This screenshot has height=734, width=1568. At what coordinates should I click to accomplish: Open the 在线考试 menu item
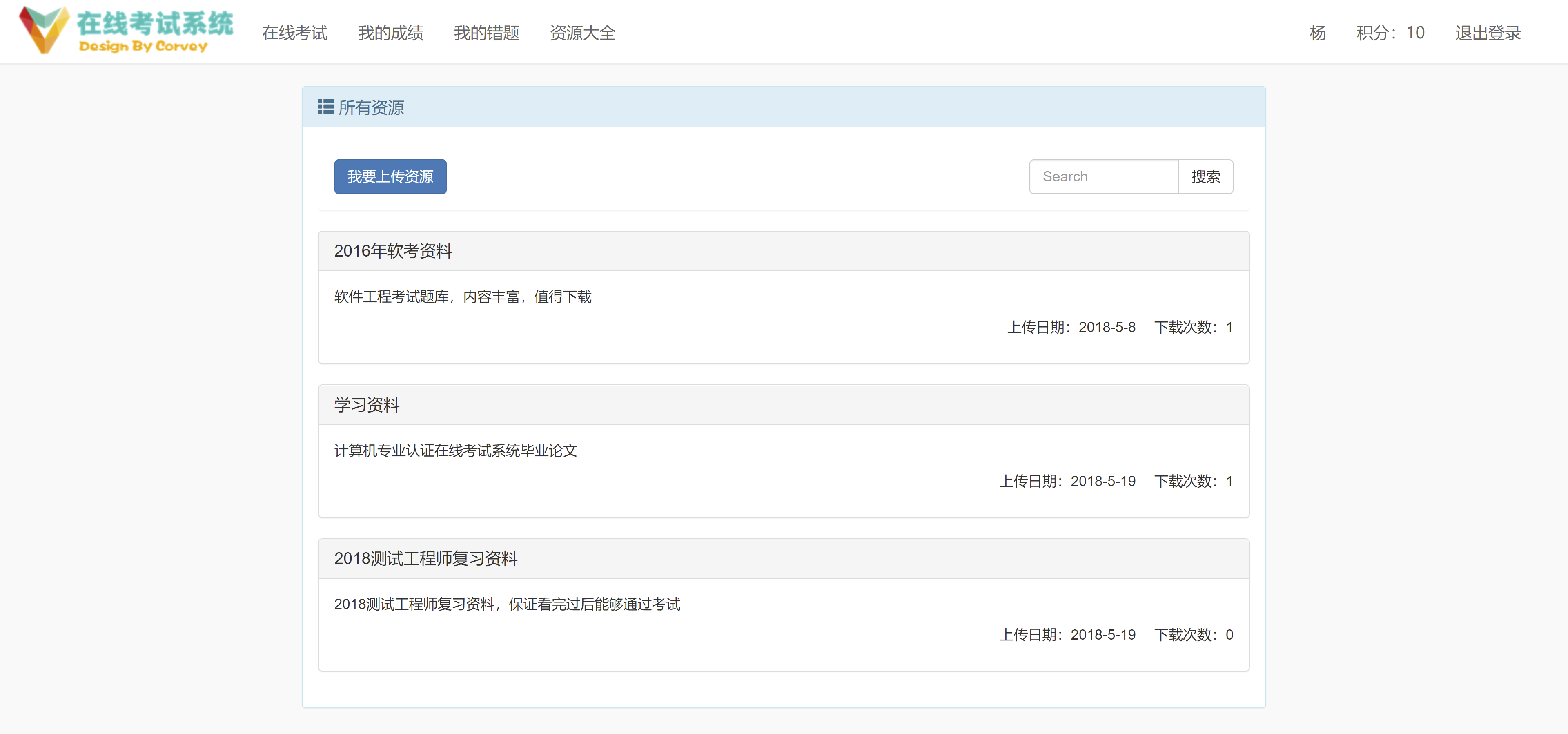coord(294,33)
